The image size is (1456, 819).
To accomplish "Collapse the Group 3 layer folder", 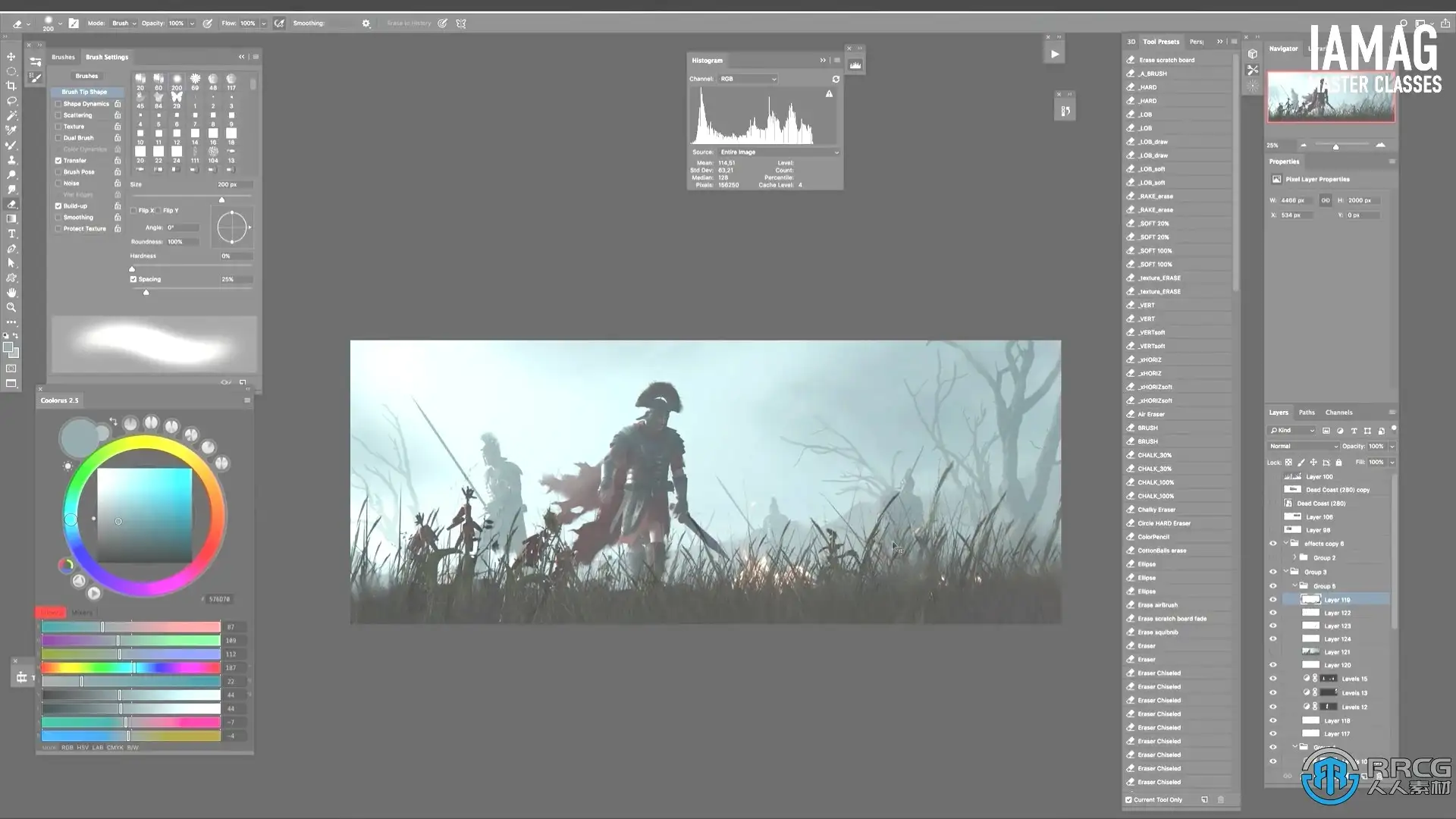I will [x=1286, y=572].
